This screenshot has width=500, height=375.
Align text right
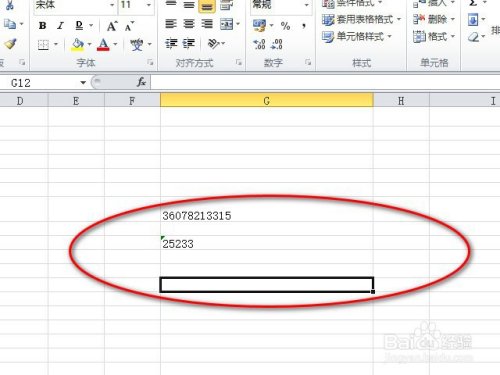(x=207, y=24)
